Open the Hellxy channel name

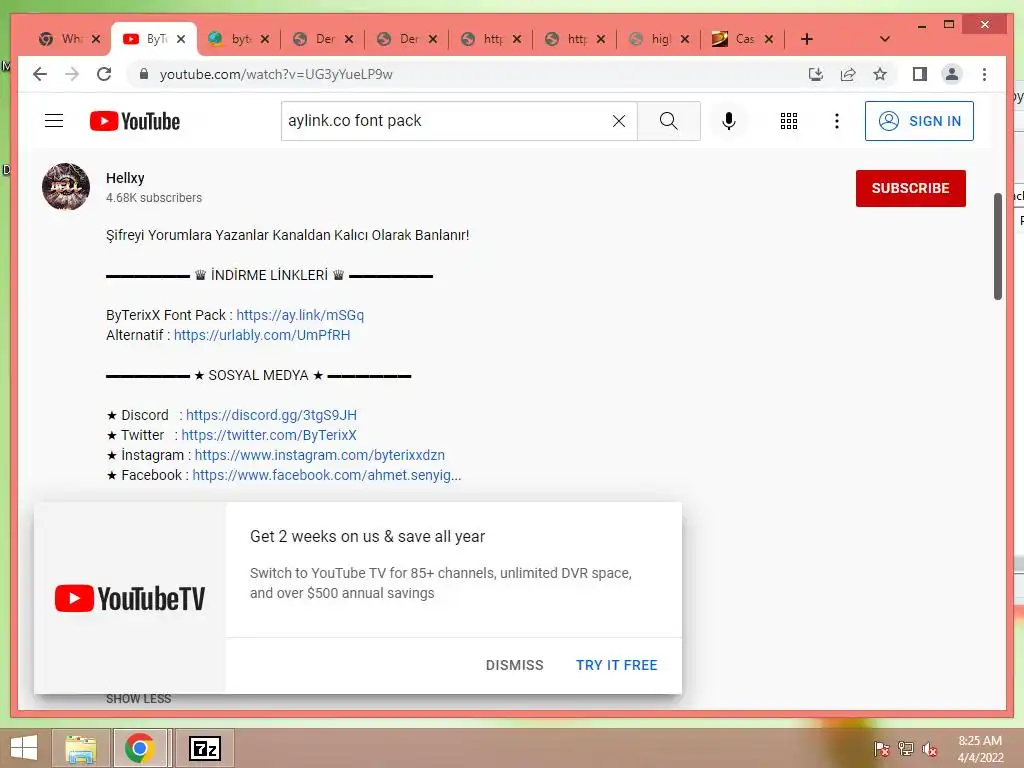[125, 178]
